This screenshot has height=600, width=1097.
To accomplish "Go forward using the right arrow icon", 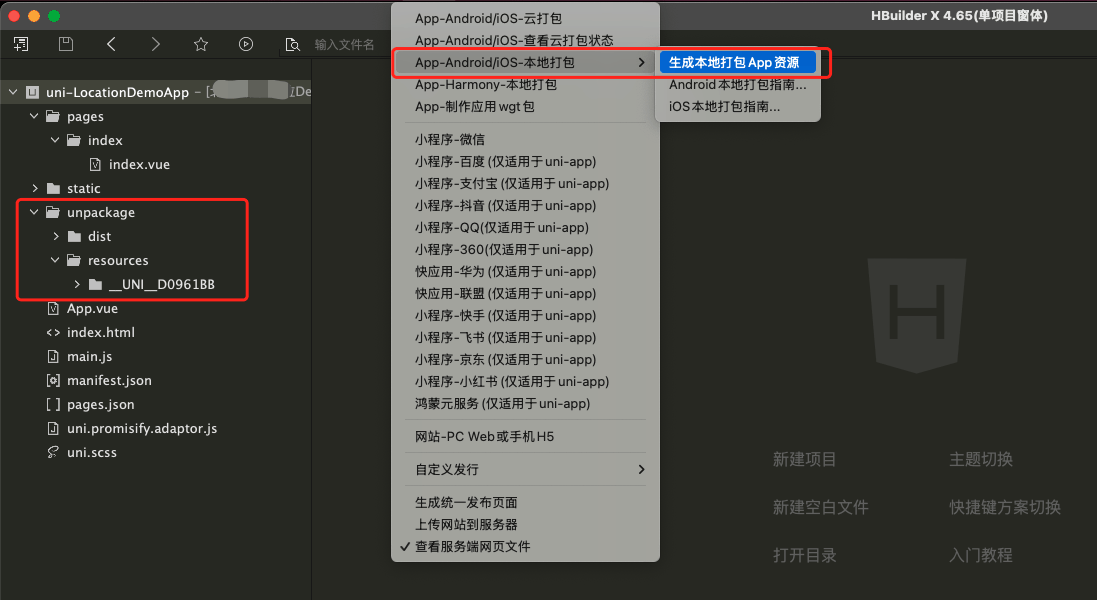I will (x=155, y=44).
